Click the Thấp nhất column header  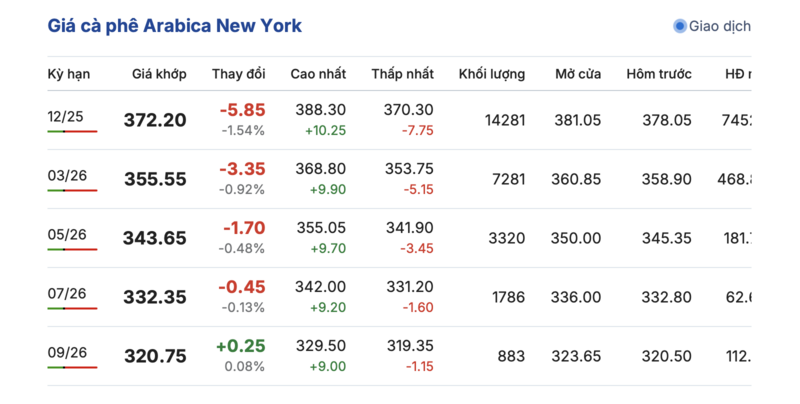(x=402, y=75)
